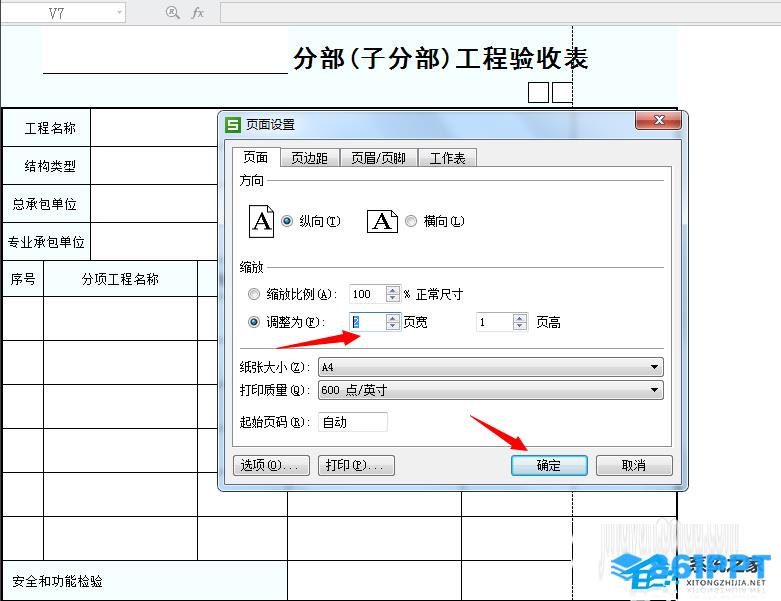This screenshot has width=781, height=601.
Task: Switch to the 页面 tab
Action: coord(256,157)
